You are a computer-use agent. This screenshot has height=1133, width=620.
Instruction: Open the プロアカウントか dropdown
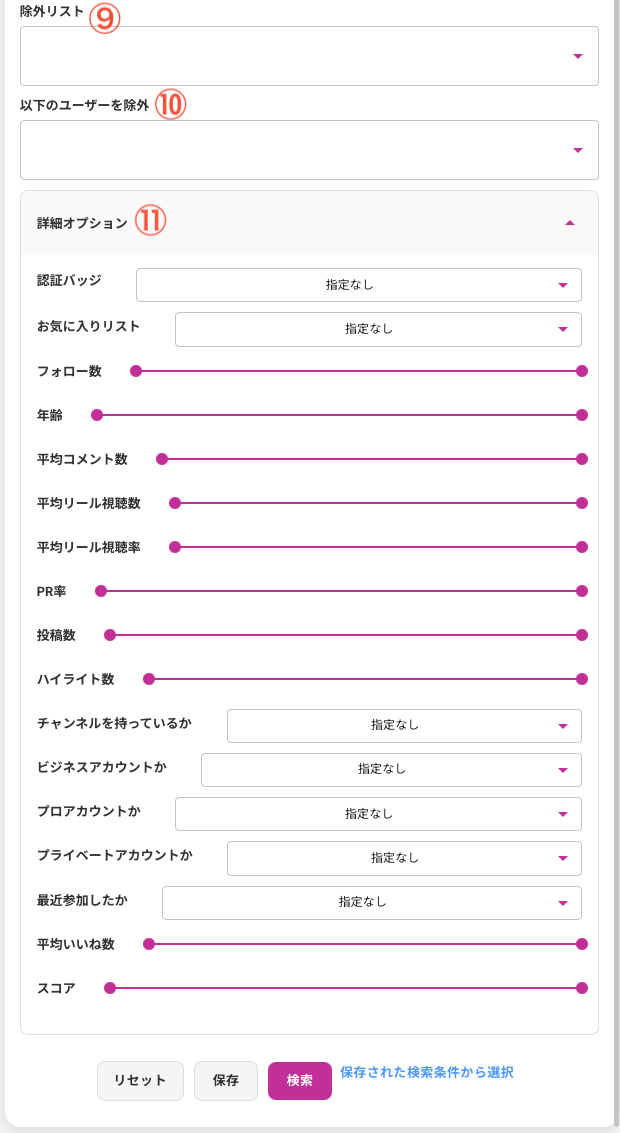(378, 814)
